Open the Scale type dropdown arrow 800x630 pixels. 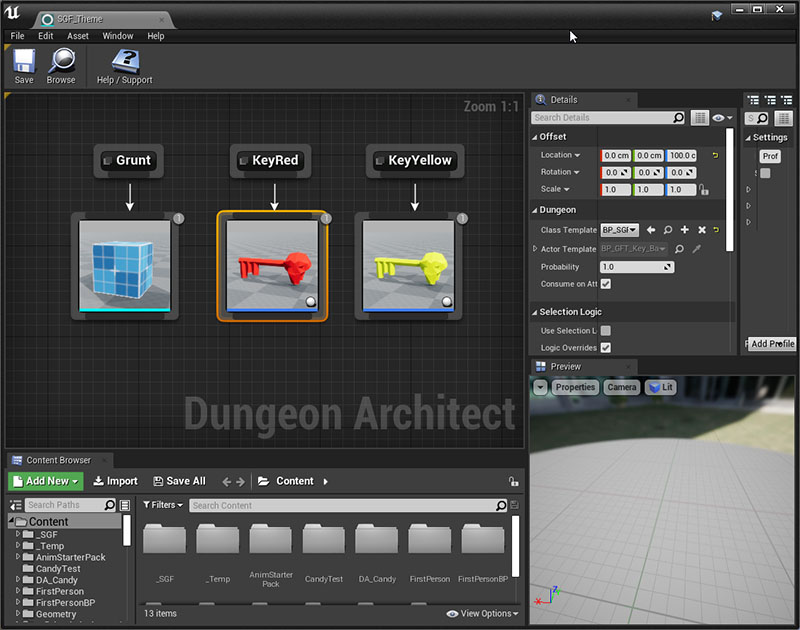point(566,189)
